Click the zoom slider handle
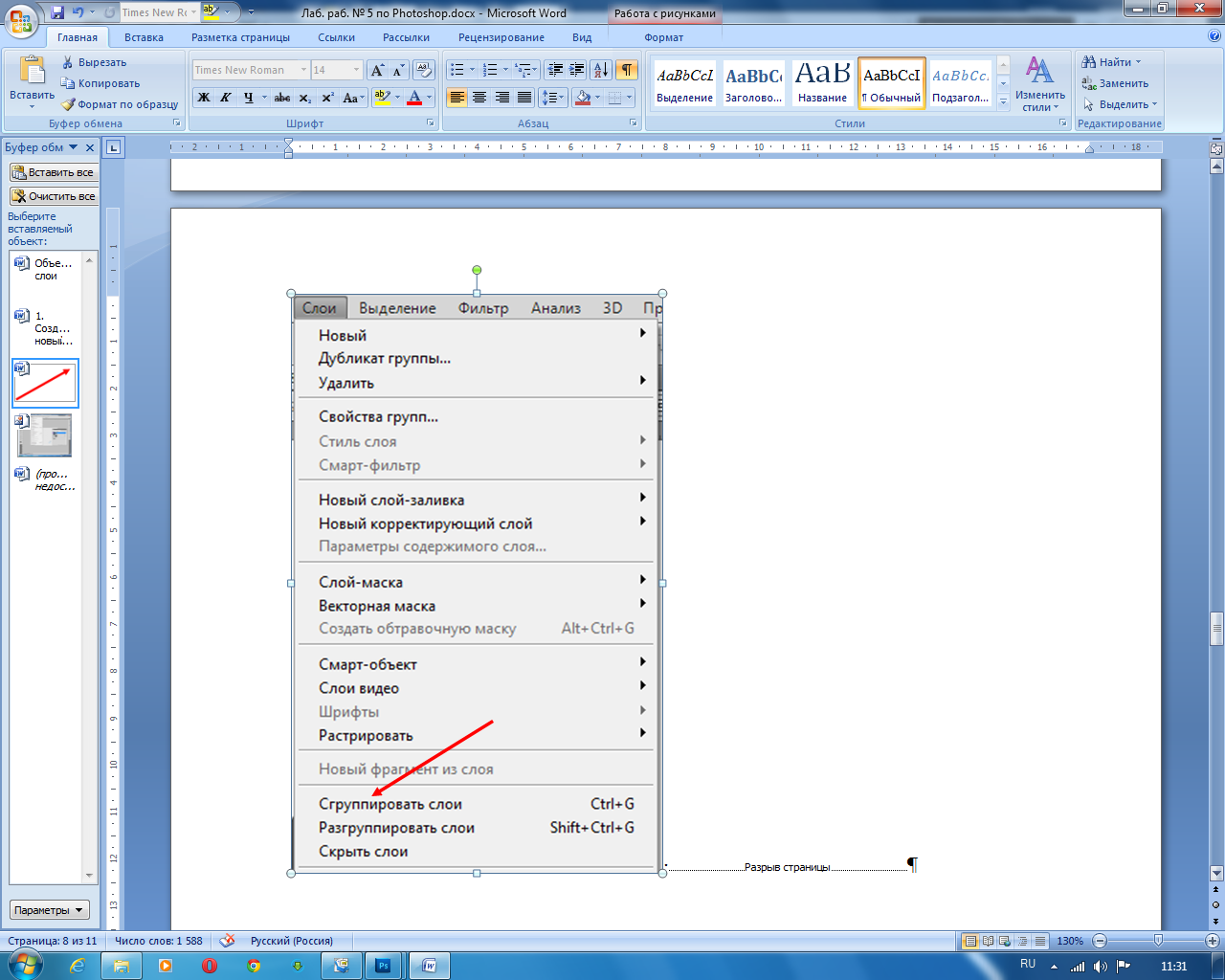The image size is (1225, 980). (1158, 941)
